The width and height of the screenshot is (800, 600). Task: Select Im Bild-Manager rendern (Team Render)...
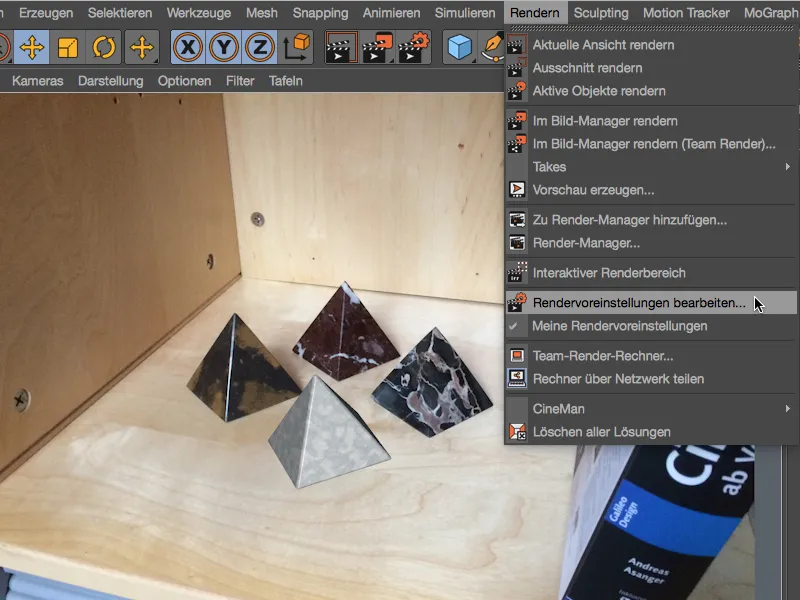click(x=651, y=144)
